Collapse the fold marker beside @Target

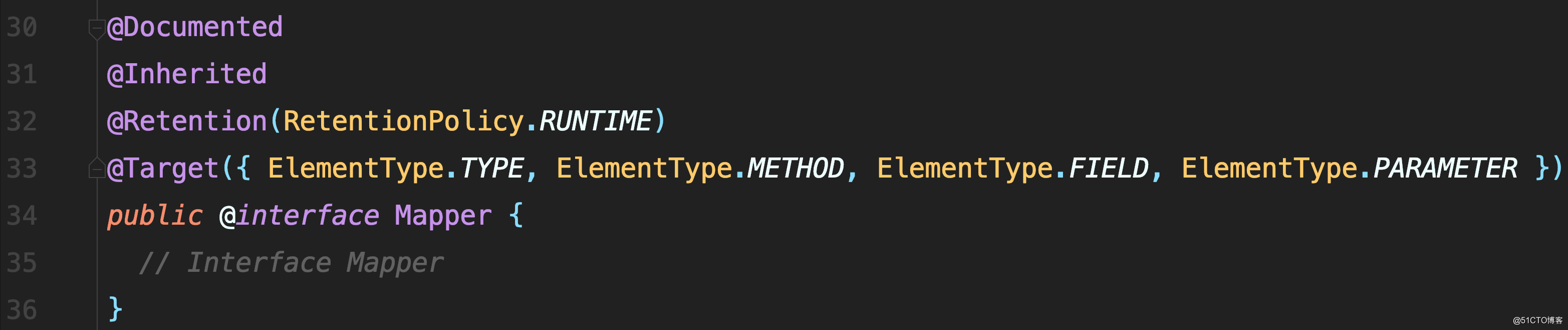[x=97, y=168]
